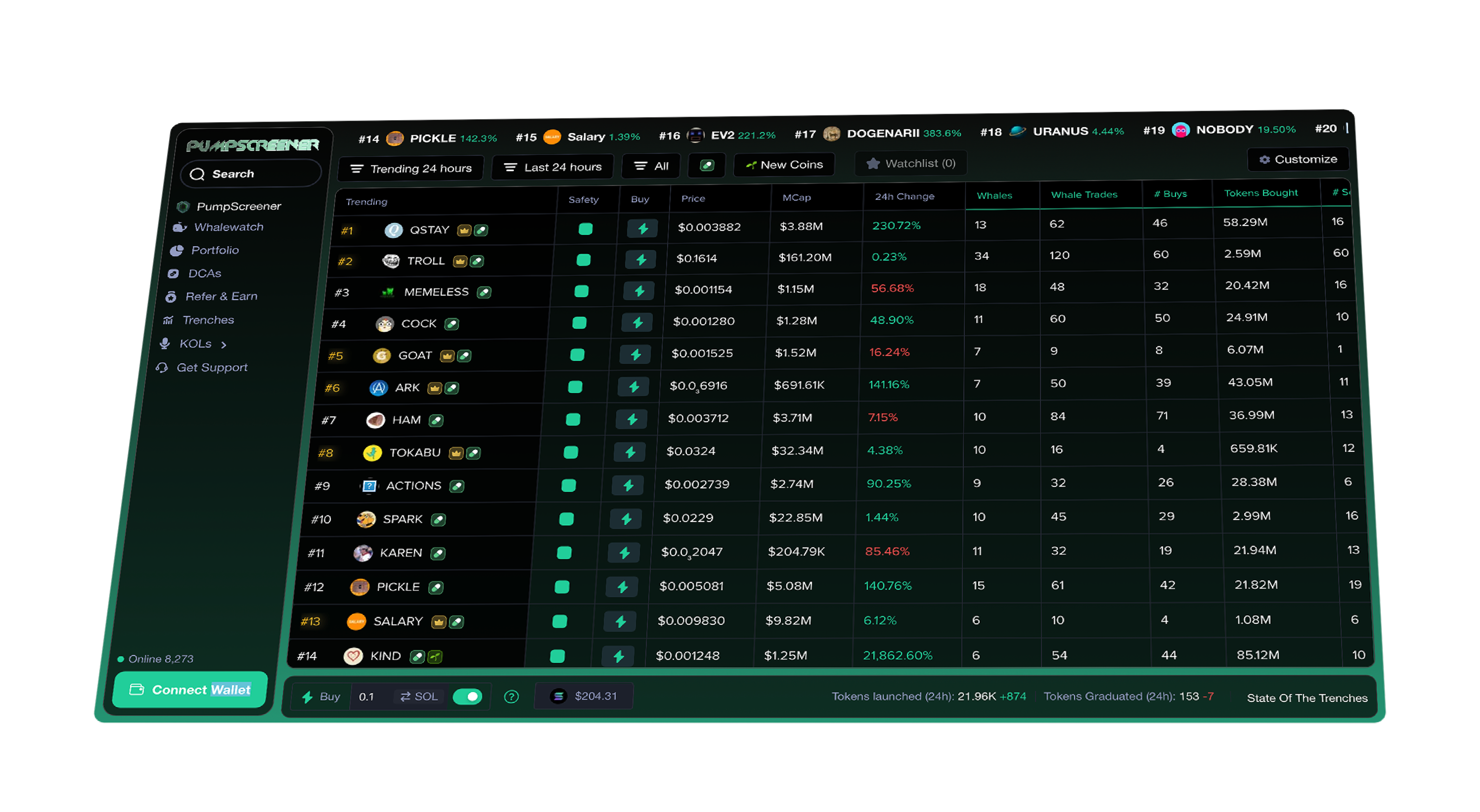Switch the buy currency SOL selector

coord(419,696)
